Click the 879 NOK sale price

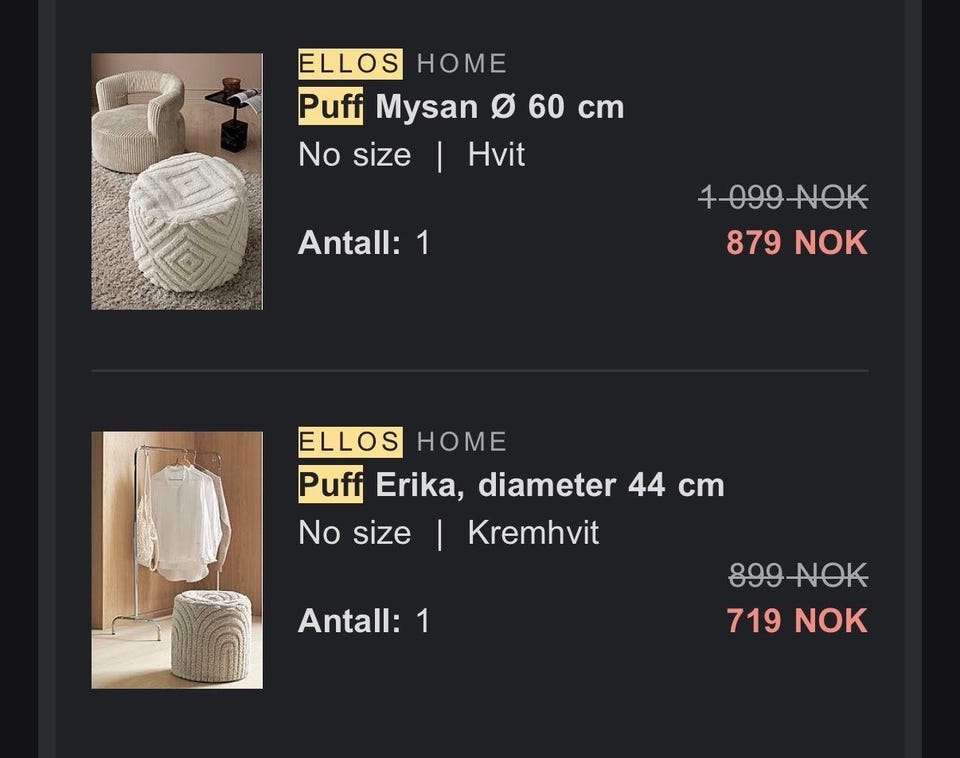[x=797, y=242]
